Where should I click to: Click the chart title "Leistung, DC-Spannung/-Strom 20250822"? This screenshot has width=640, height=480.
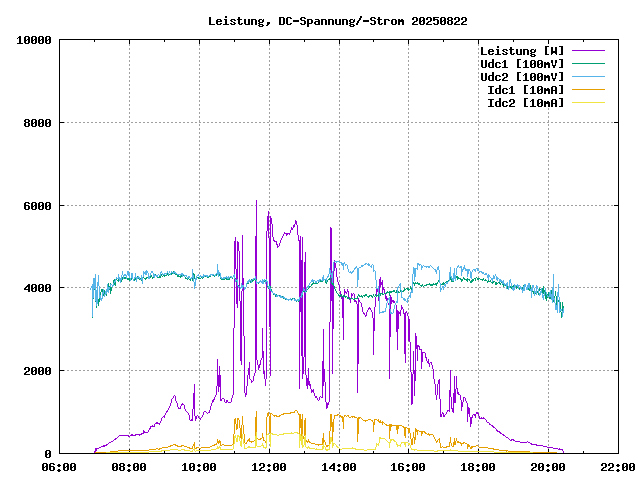[337, 20]
